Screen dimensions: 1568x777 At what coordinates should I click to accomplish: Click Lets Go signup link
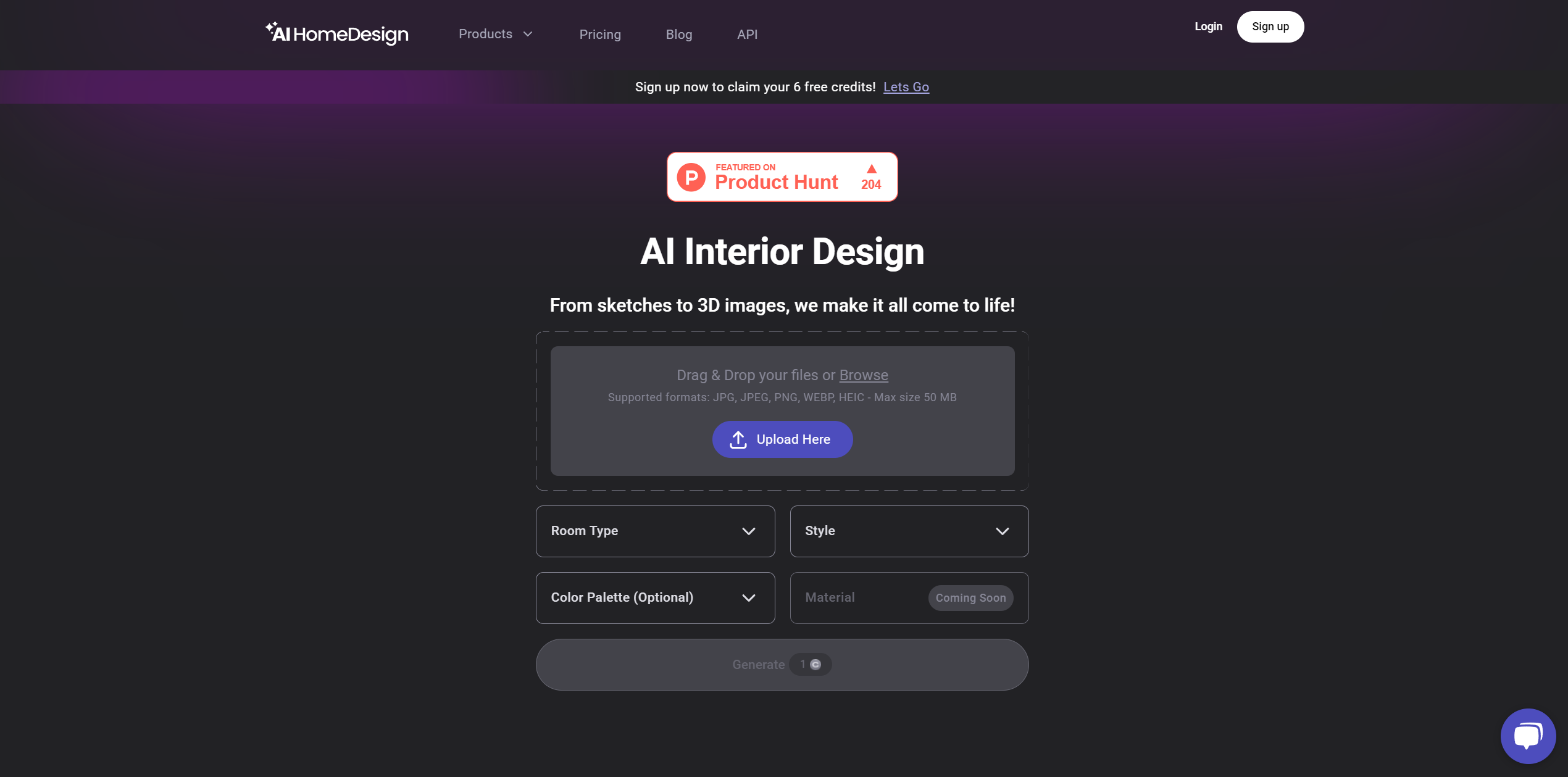pos(906,87)
